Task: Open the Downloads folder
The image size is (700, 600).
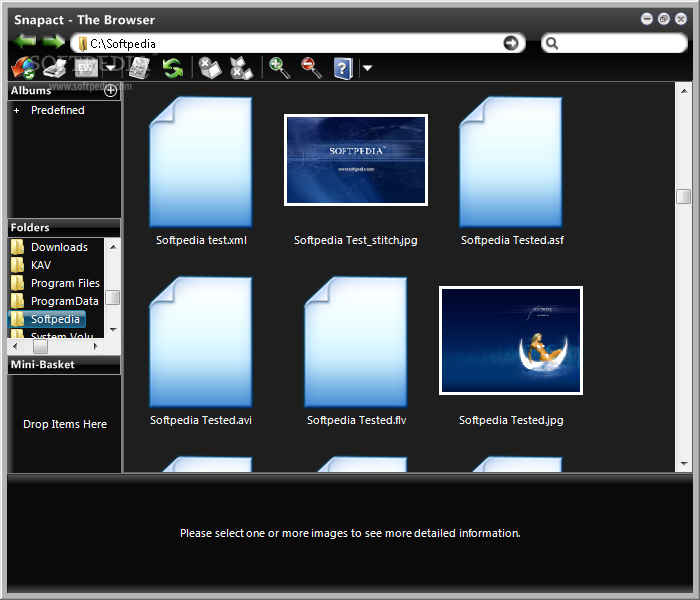Action: 59,247
